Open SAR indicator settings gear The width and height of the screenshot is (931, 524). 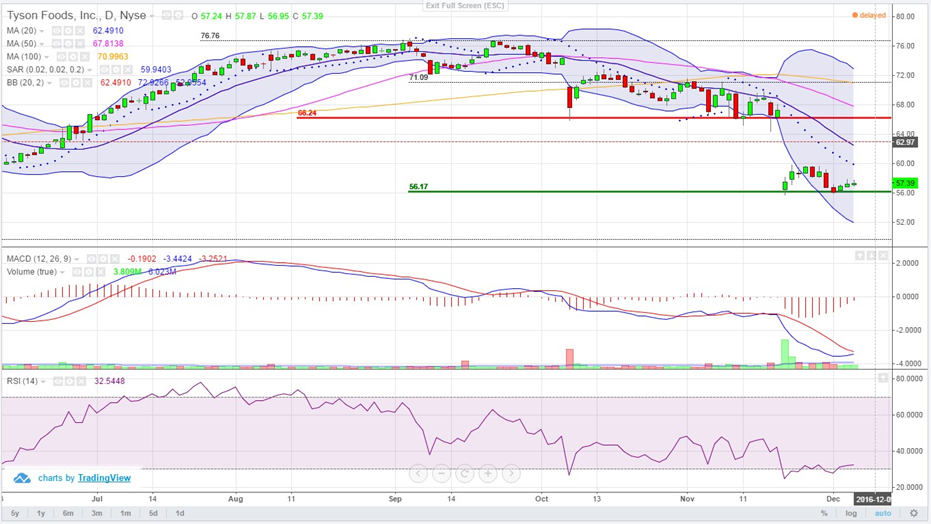[116, 69]
